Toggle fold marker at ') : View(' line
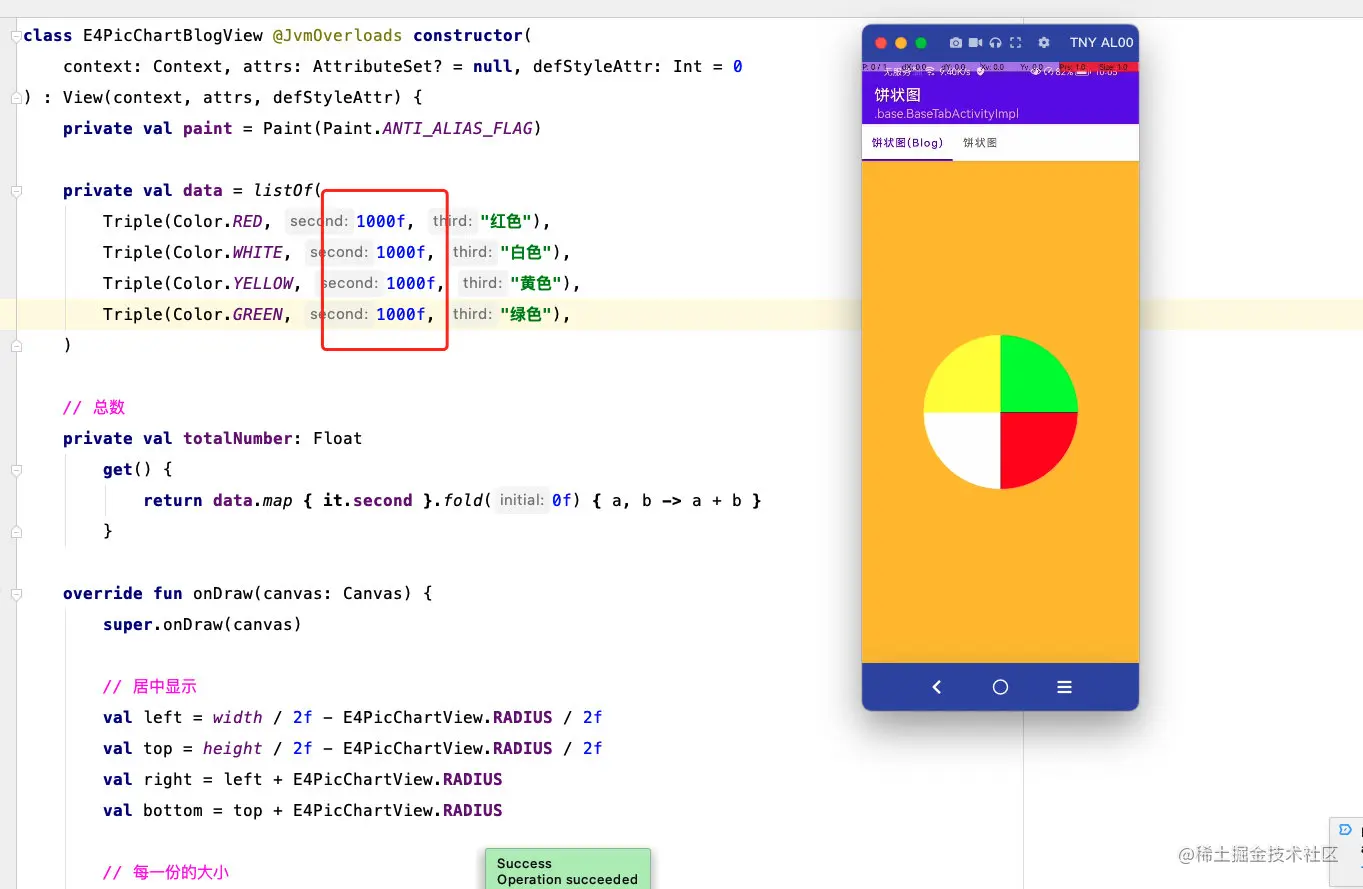This screenshot has width=1363, height=889. click(x=16, y=98)
